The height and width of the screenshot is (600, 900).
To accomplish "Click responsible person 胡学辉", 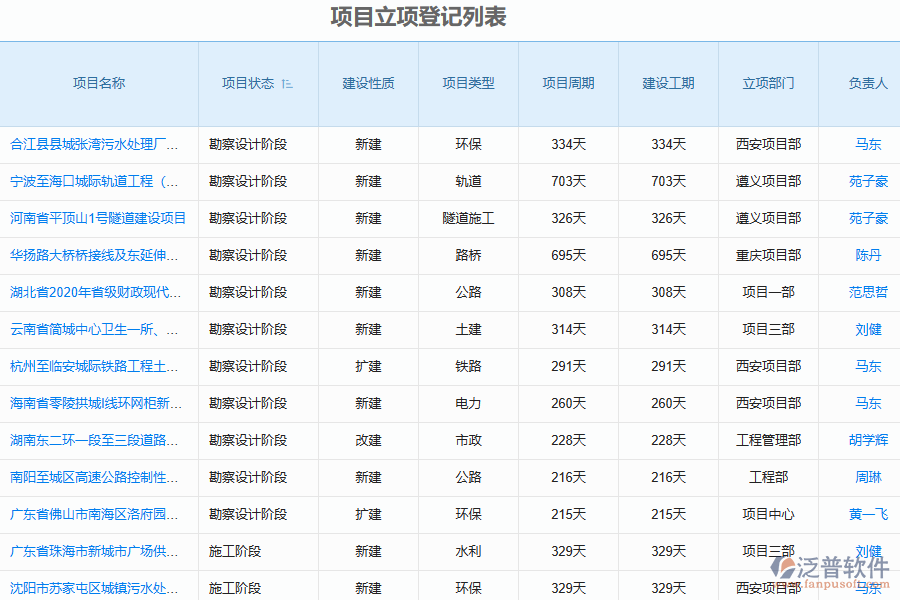I will (868, 440).
